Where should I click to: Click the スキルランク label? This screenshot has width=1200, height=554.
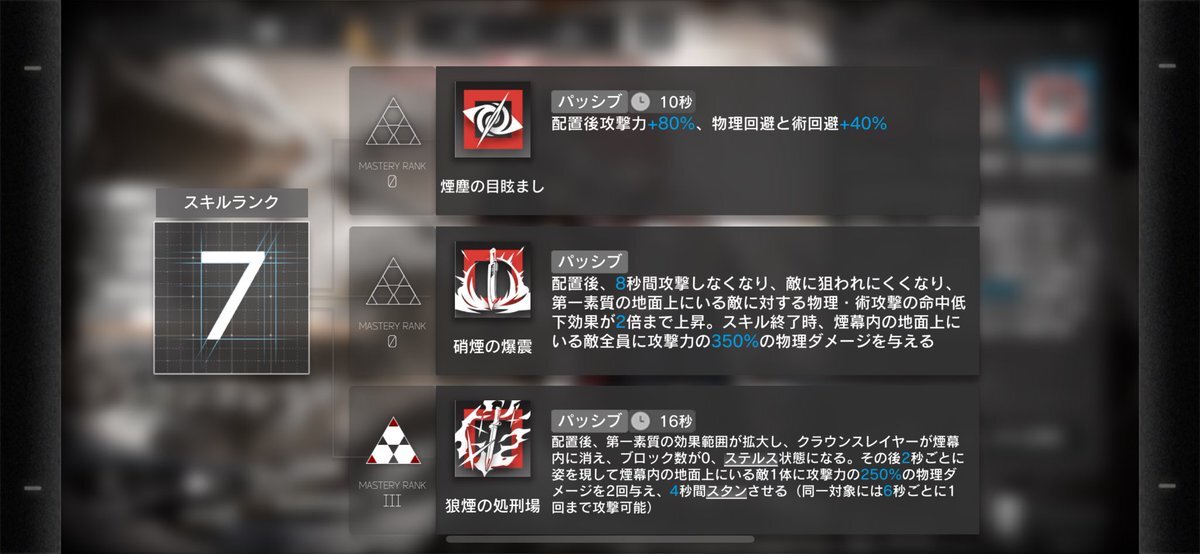click(x=231, y=201)
